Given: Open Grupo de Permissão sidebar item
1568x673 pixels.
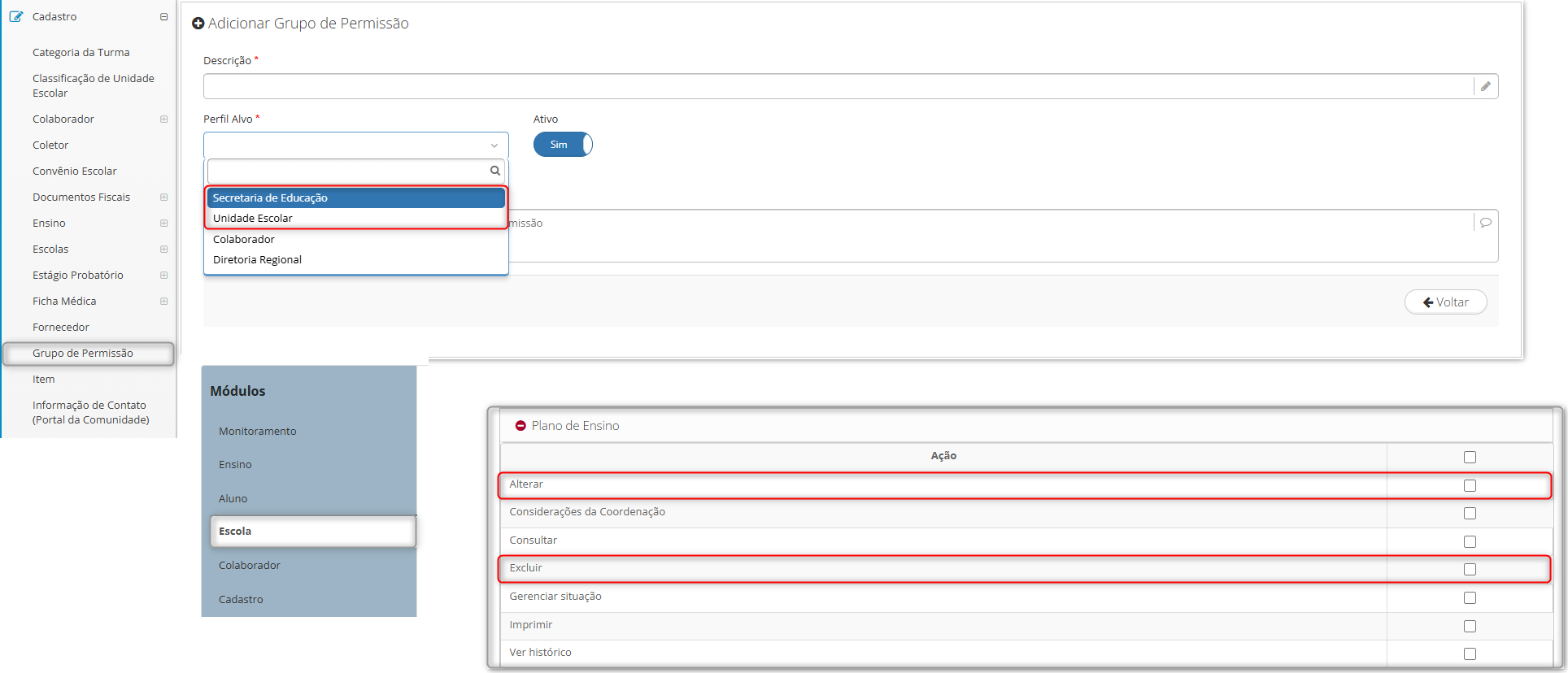Looking at the screenshot, I should pos(89,354).
